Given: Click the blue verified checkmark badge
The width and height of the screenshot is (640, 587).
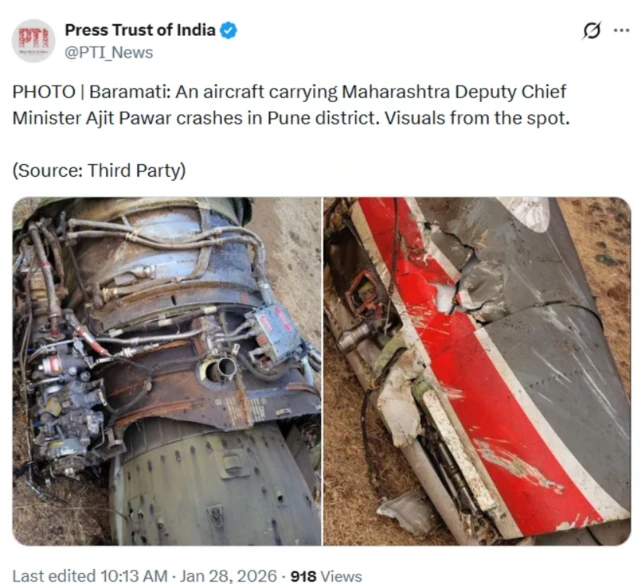Looking at the screenshot, I should click(x=229, y=30).
